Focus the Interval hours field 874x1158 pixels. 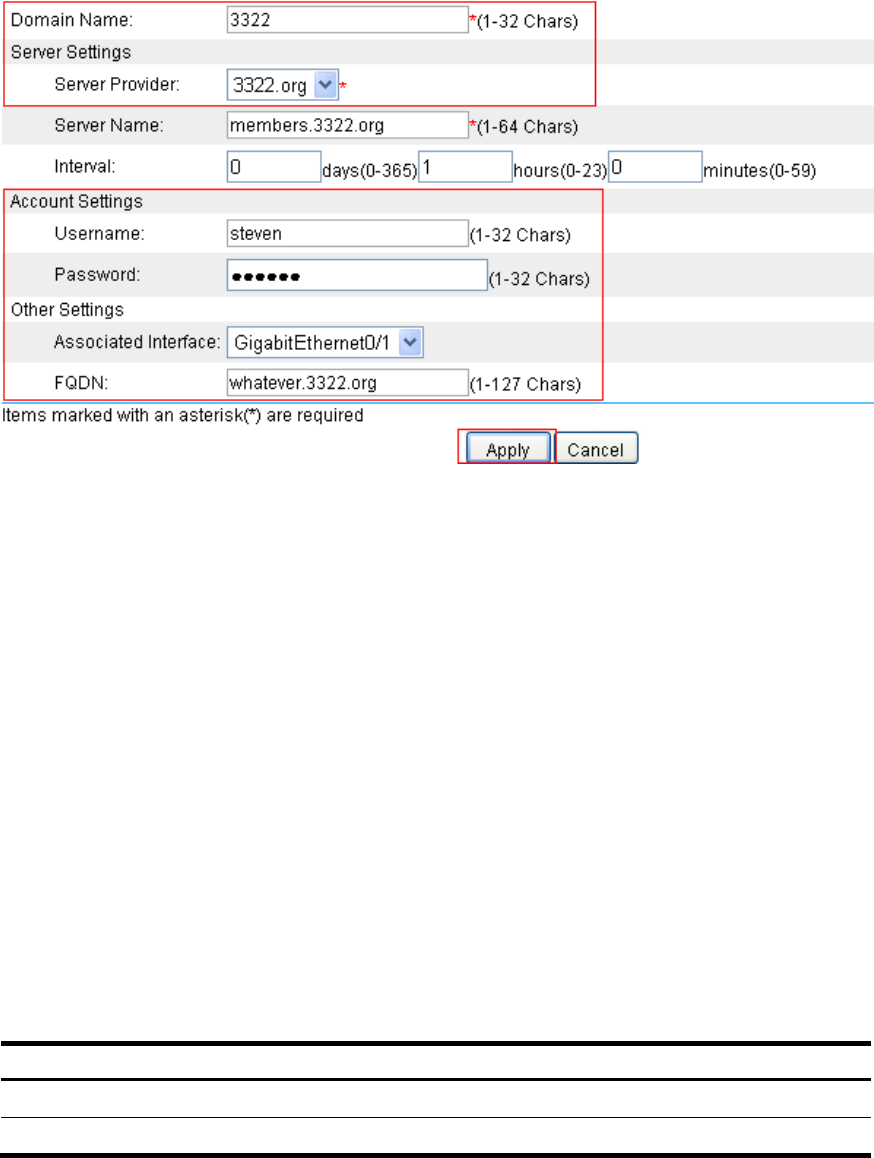[465, 167]
